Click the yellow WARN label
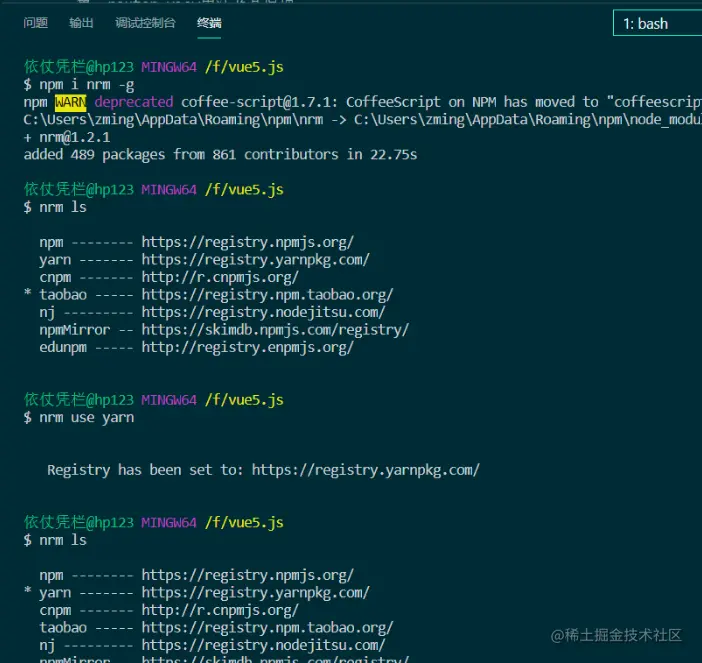The height and width of the screenshot is (663, 702). pyautogui.click(x=70, y=103)
